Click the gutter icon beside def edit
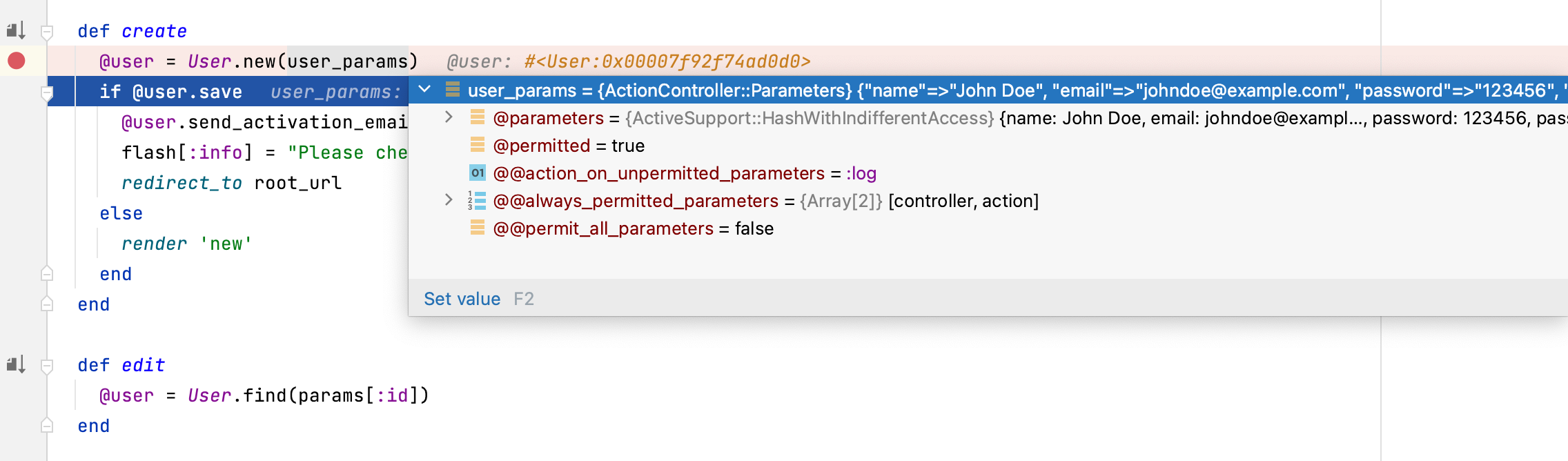 (x=15, y=365)
